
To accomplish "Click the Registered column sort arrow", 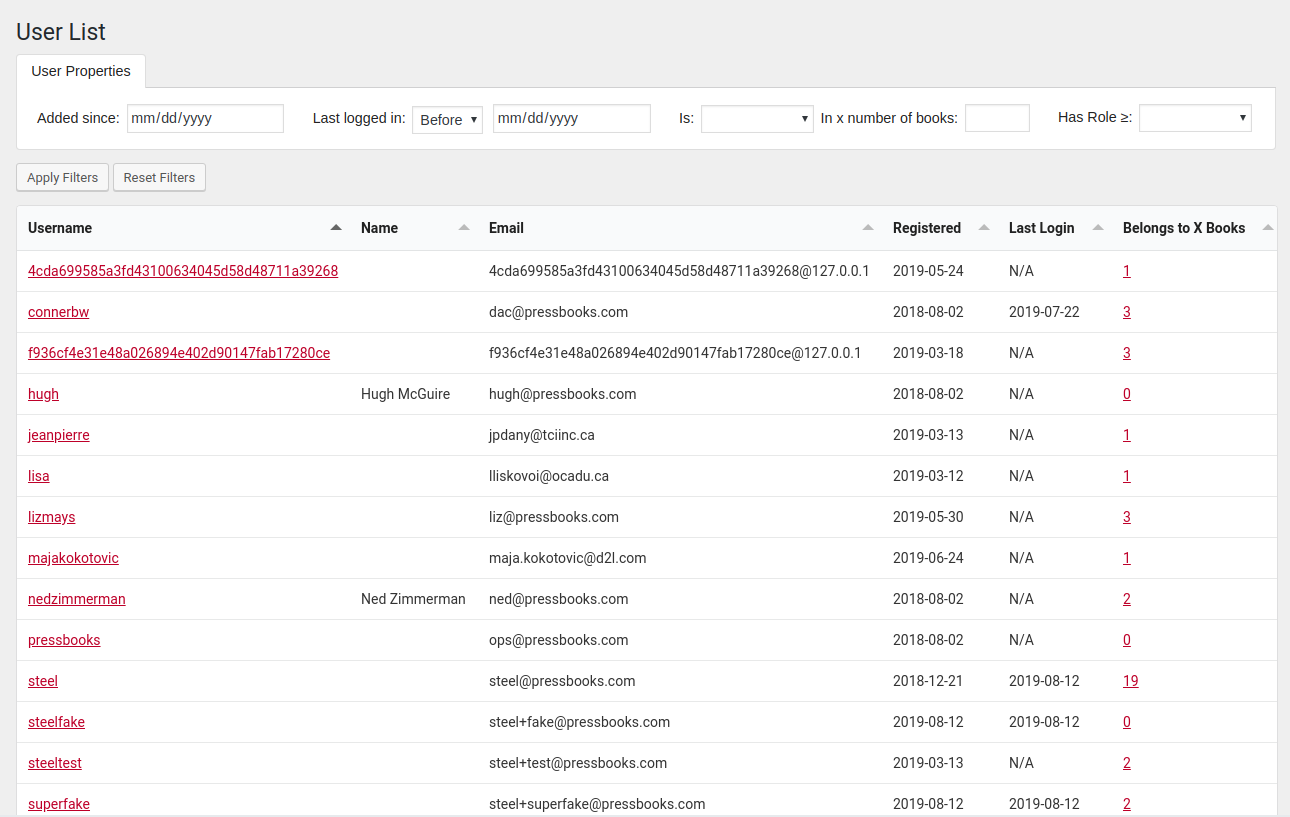I will point(984,228).
